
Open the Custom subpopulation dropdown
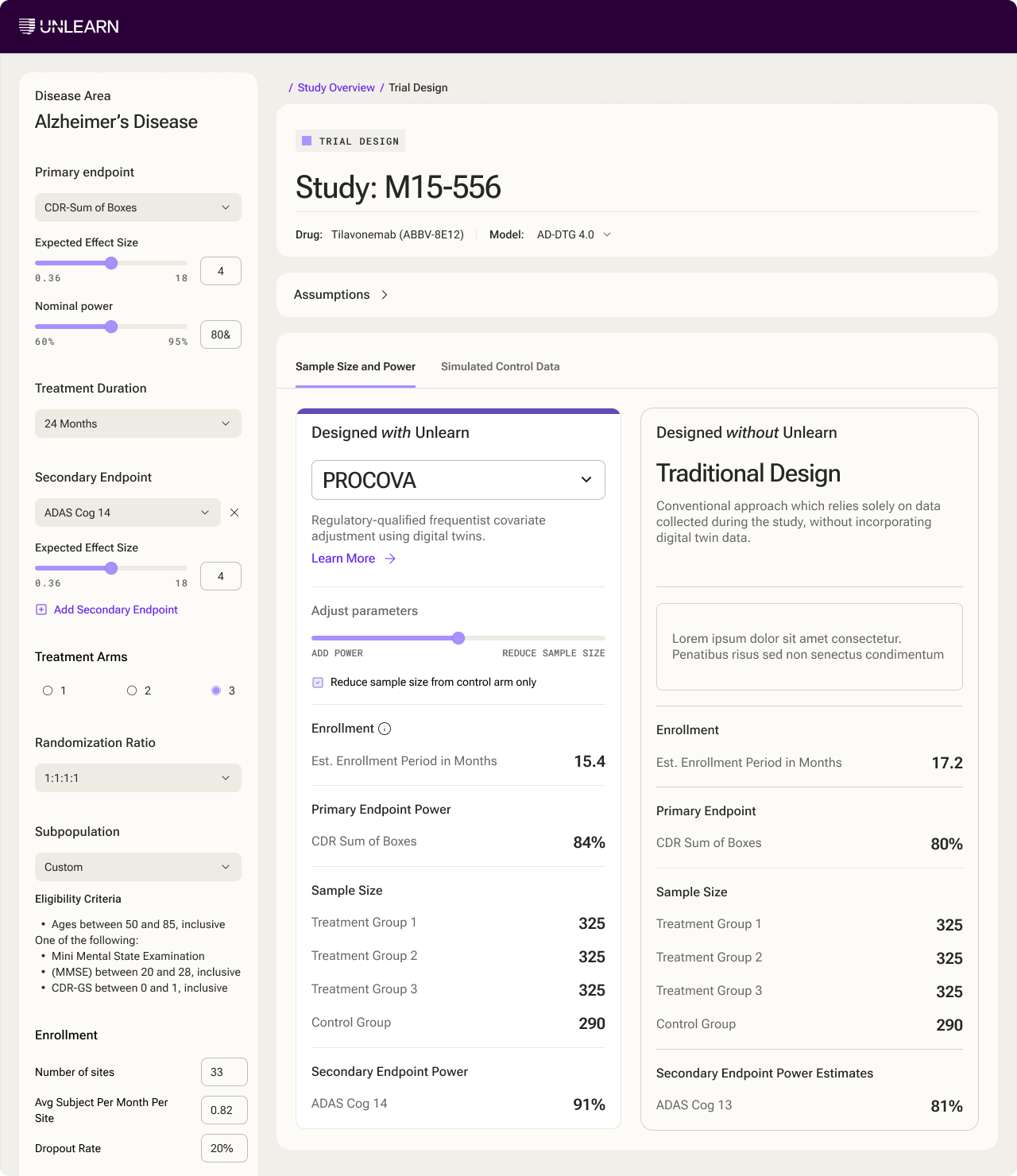point(138,867)
